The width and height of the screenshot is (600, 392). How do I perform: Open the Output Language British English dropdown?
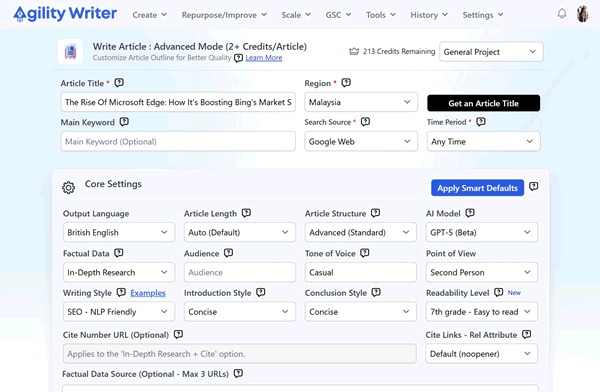pyautogui.click(x=119, y=232)
